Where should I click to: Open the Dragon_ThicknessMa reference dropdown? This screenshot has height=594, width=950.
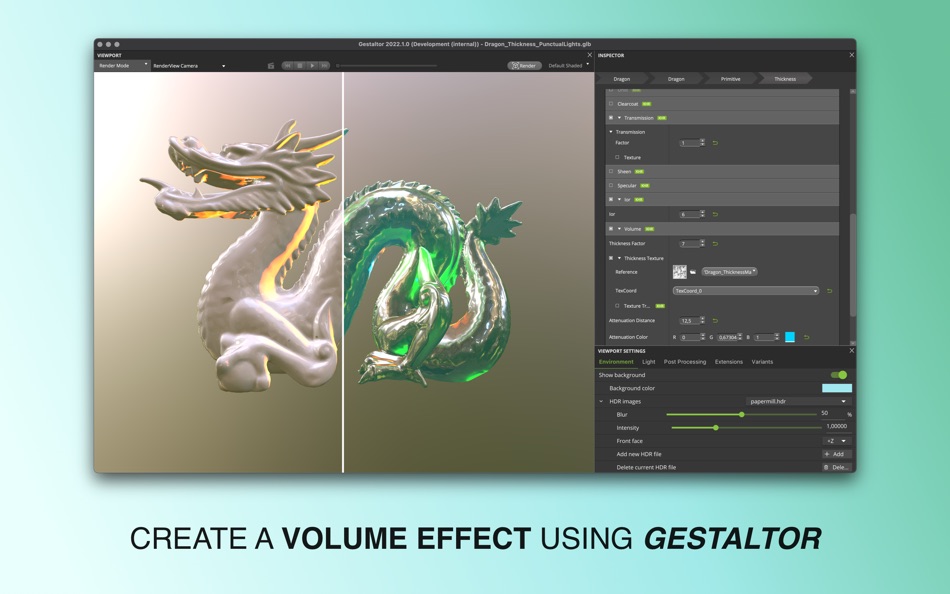click(729, 272)
